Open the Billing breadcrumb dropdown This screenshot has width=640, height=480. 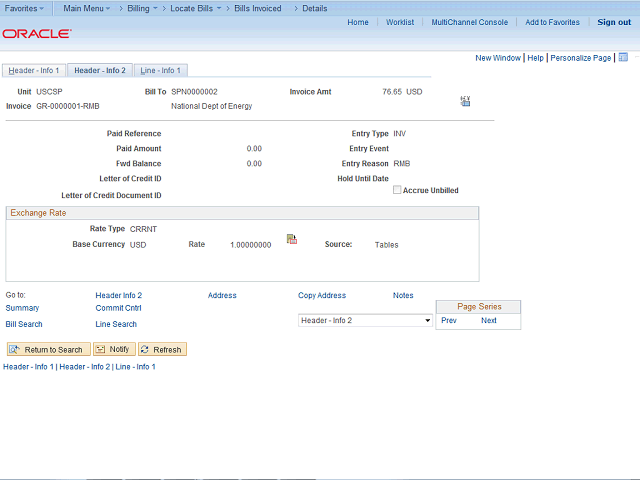pyautogui.click(x=142, y=8)
